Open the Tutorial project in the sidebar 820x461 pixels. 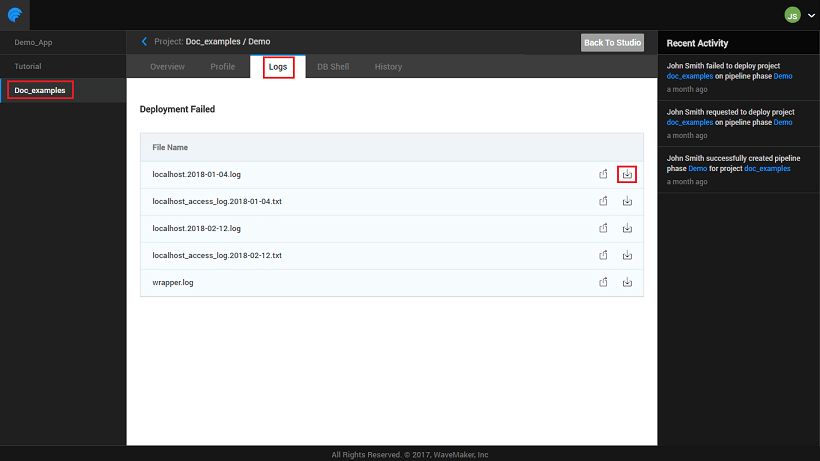[x=28, y=66]
